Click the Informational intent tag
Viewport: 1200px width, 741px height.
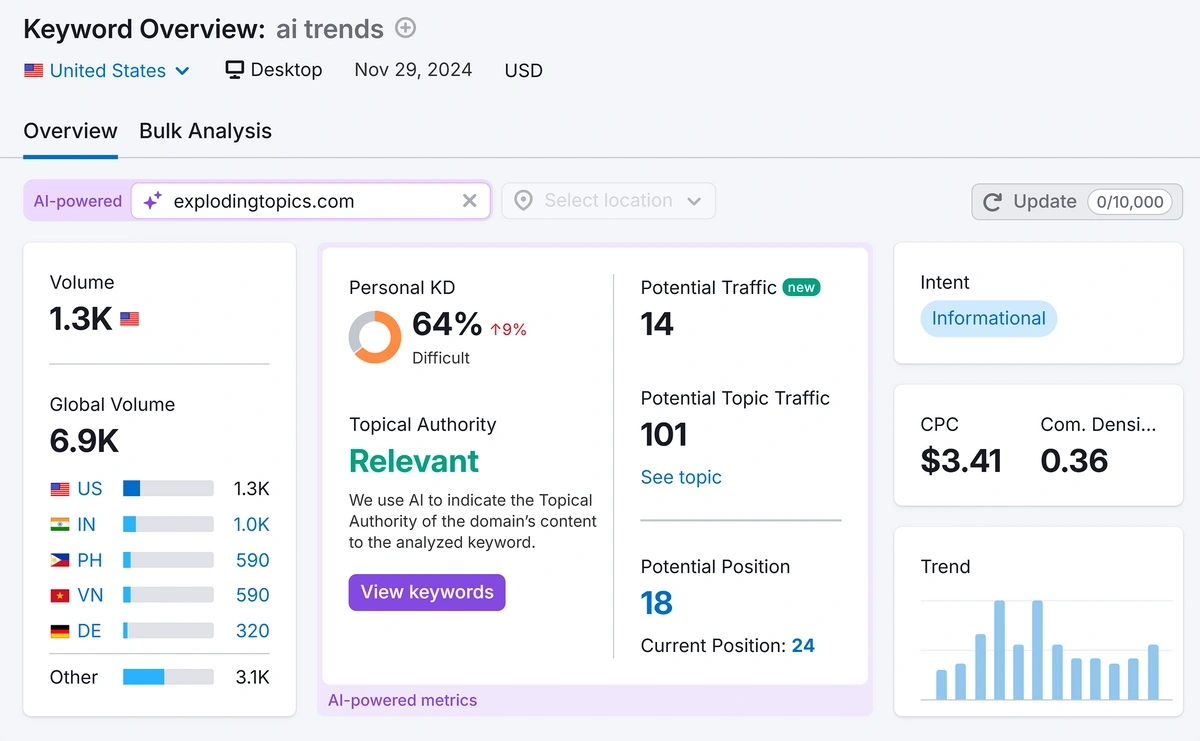(988, 318)
